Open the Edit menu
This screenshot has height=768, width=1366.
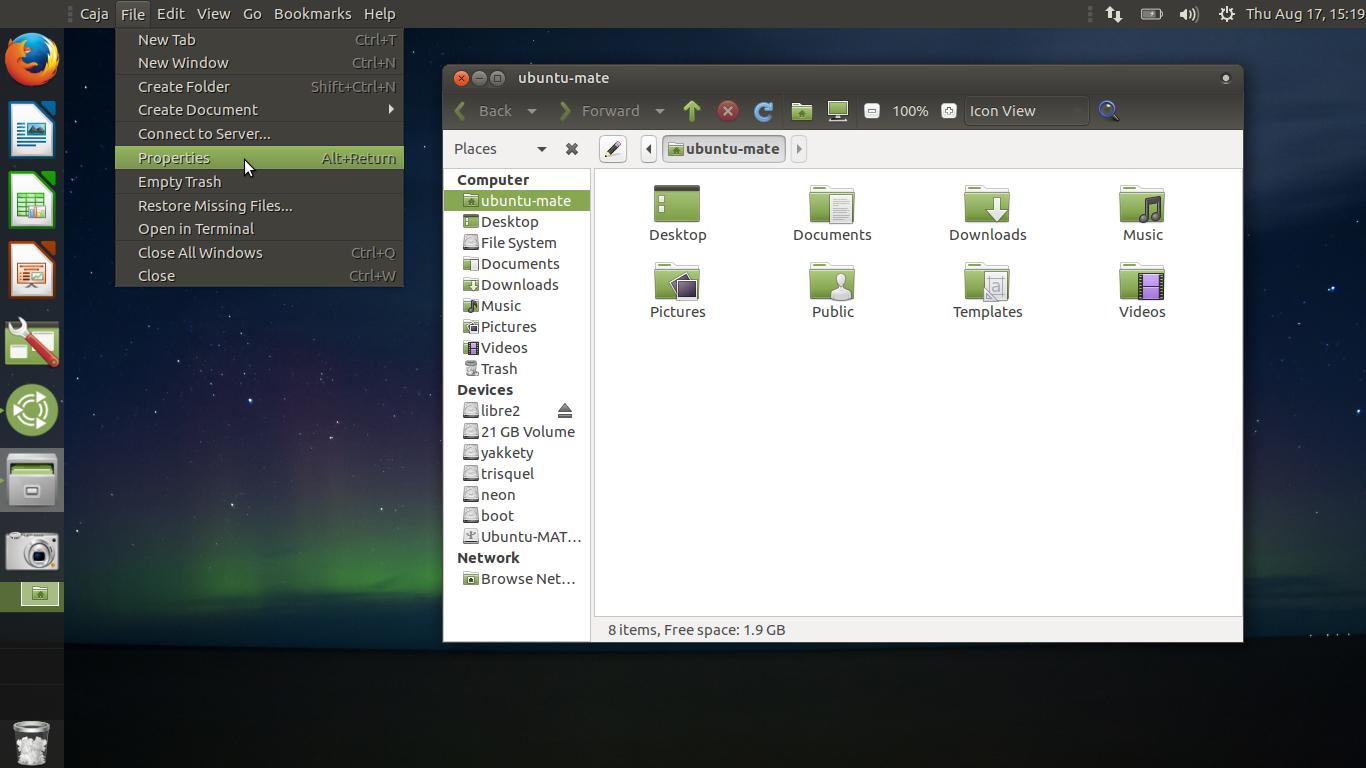[x=170, y=14]
